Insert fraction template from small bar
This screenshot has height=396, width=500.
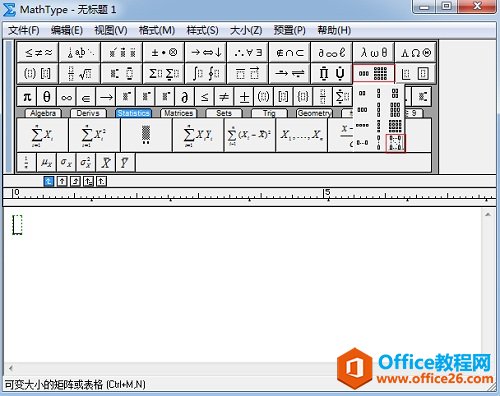pyautogui.click(x=322, y=97)
